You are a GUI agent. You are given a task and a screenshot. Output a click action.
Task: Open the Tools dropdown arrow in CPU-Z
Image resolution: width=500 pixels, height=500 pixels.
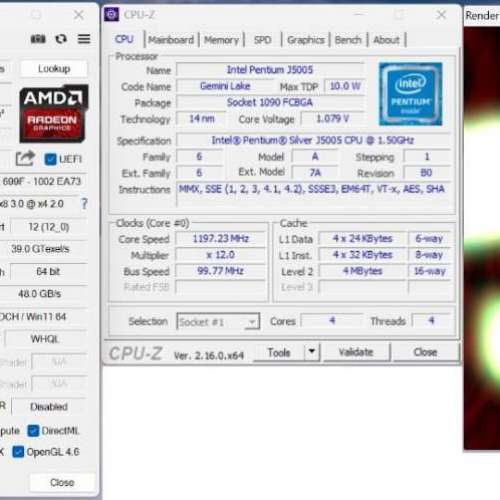coord(312,352)
